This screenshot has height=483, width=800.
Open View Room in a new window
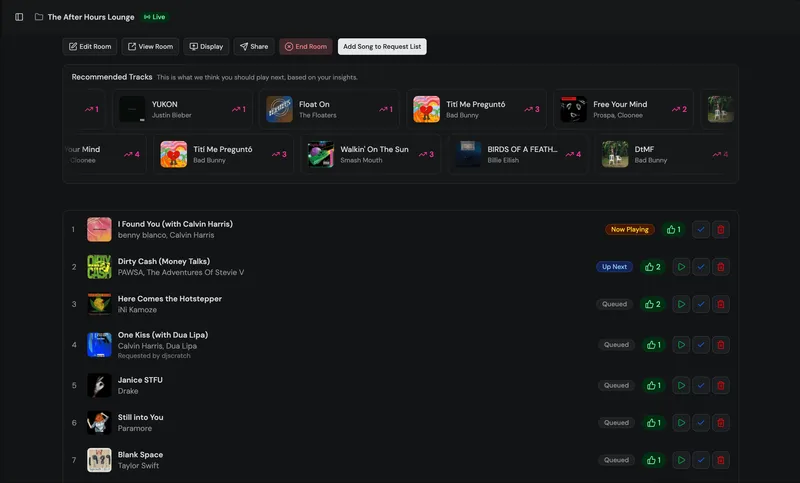pyautogui.click(x=150, y=46)
